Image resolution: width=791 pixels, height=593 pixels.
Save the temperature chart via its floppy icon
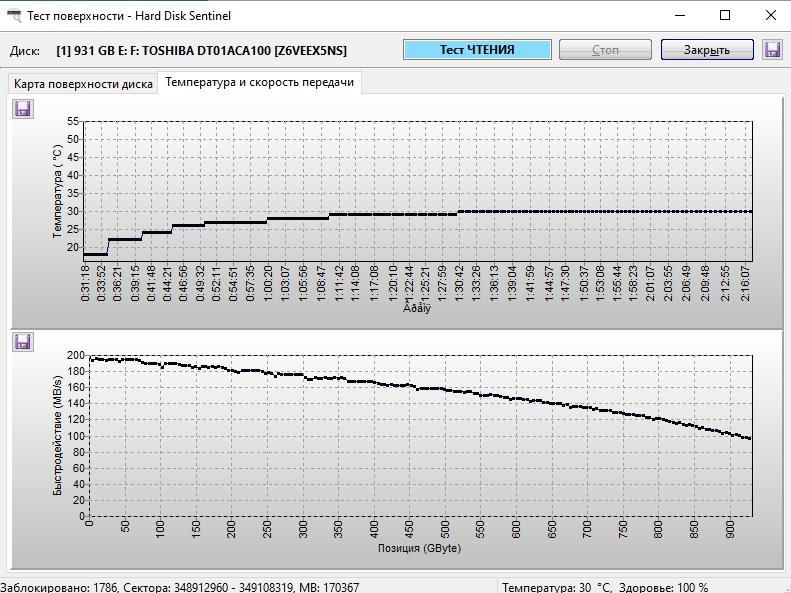coord(23,109)
